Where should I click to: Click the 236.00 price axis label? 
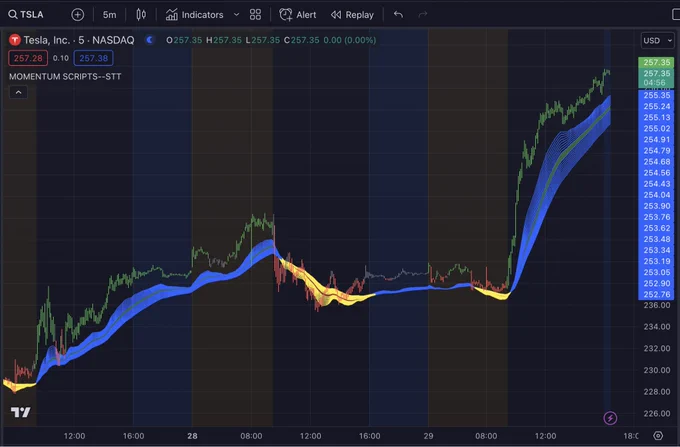point(657,305)
